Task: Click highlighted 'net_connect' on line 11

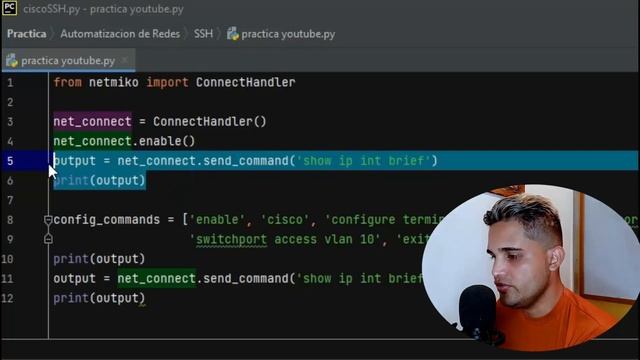Action: [x=157, y=278]
